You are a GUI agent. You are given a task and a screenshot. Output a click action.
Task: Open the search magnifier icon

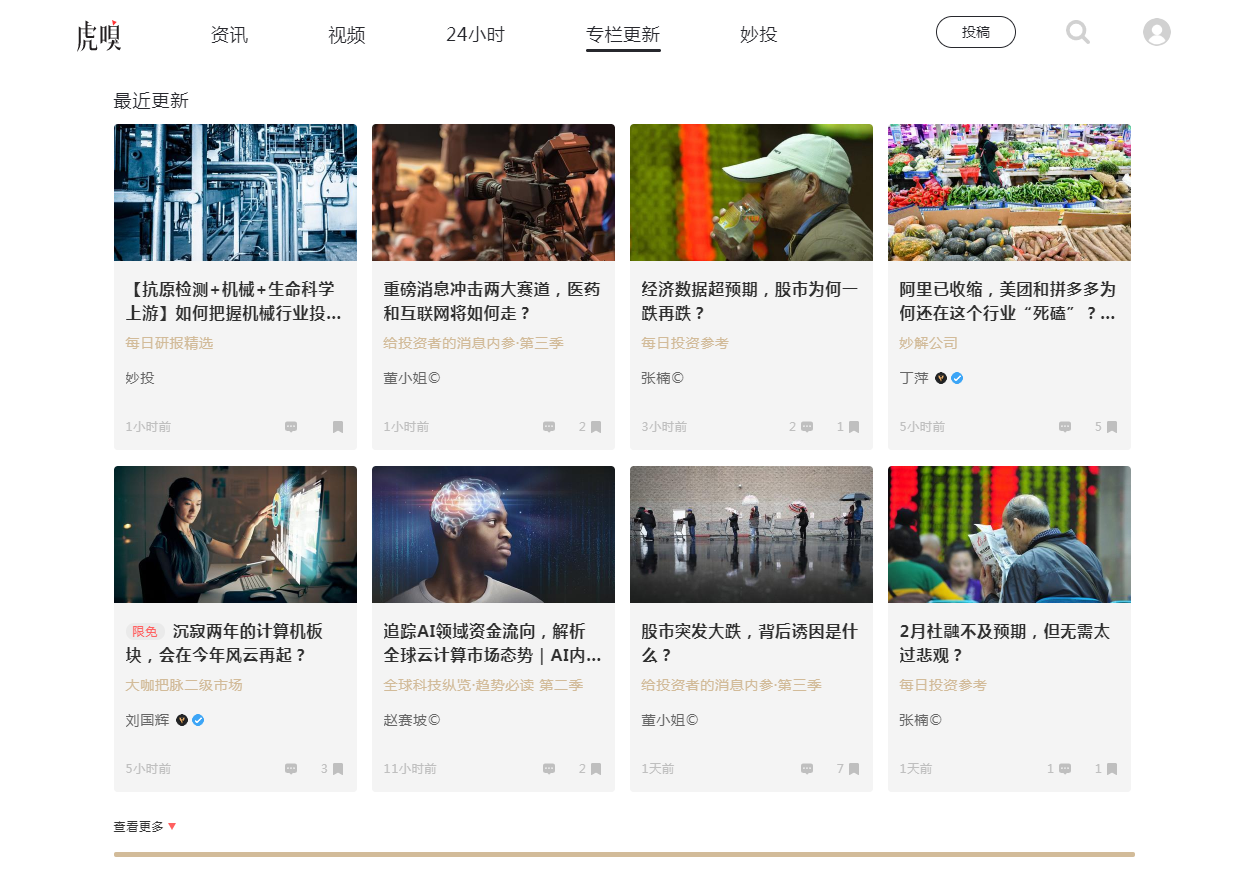[x=1078, y=32]
